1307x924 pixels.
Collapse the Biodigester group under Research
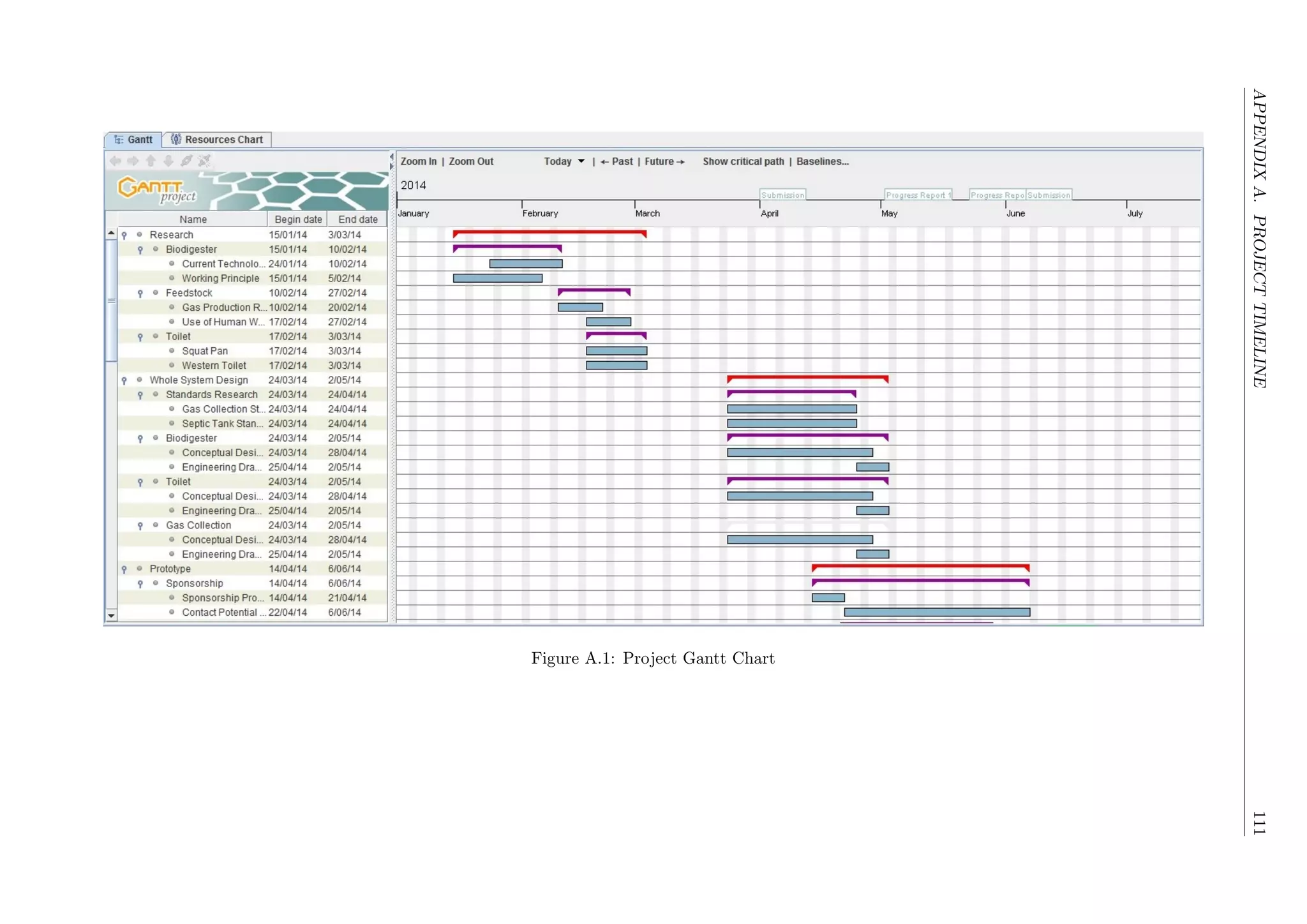tap(140, 250)
